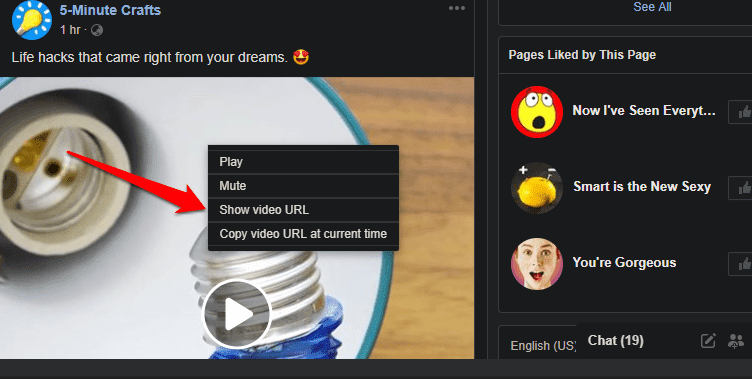Open Now I've Seen Everything page avatar

(537, 112)
